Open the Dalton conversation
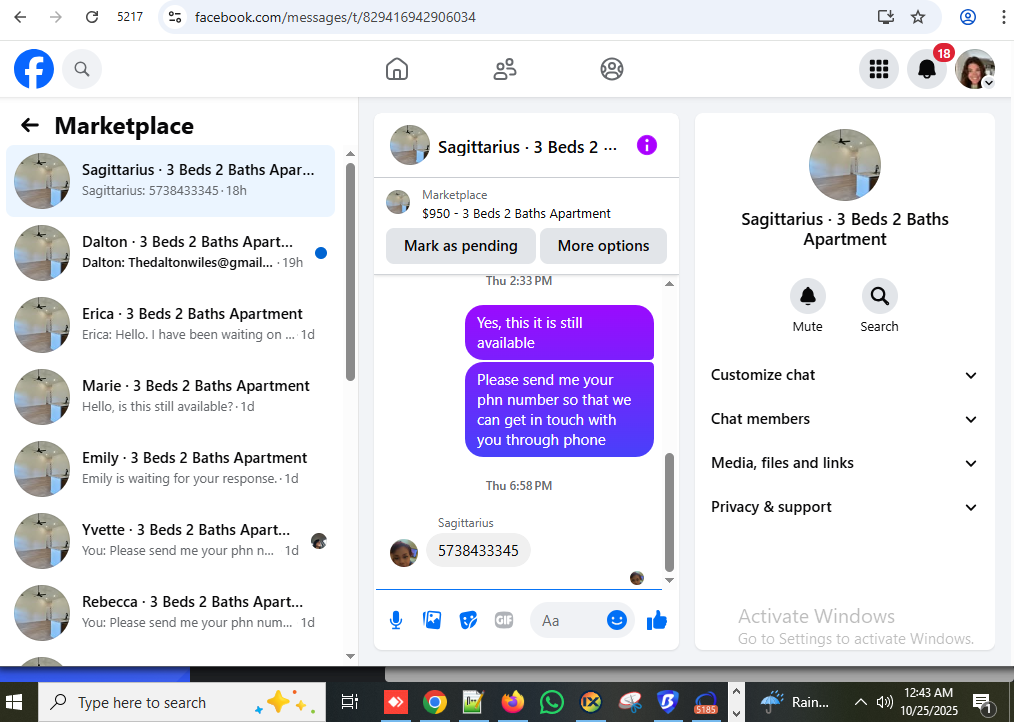Viewport: 1014px width, 722px height. point(171,252)
